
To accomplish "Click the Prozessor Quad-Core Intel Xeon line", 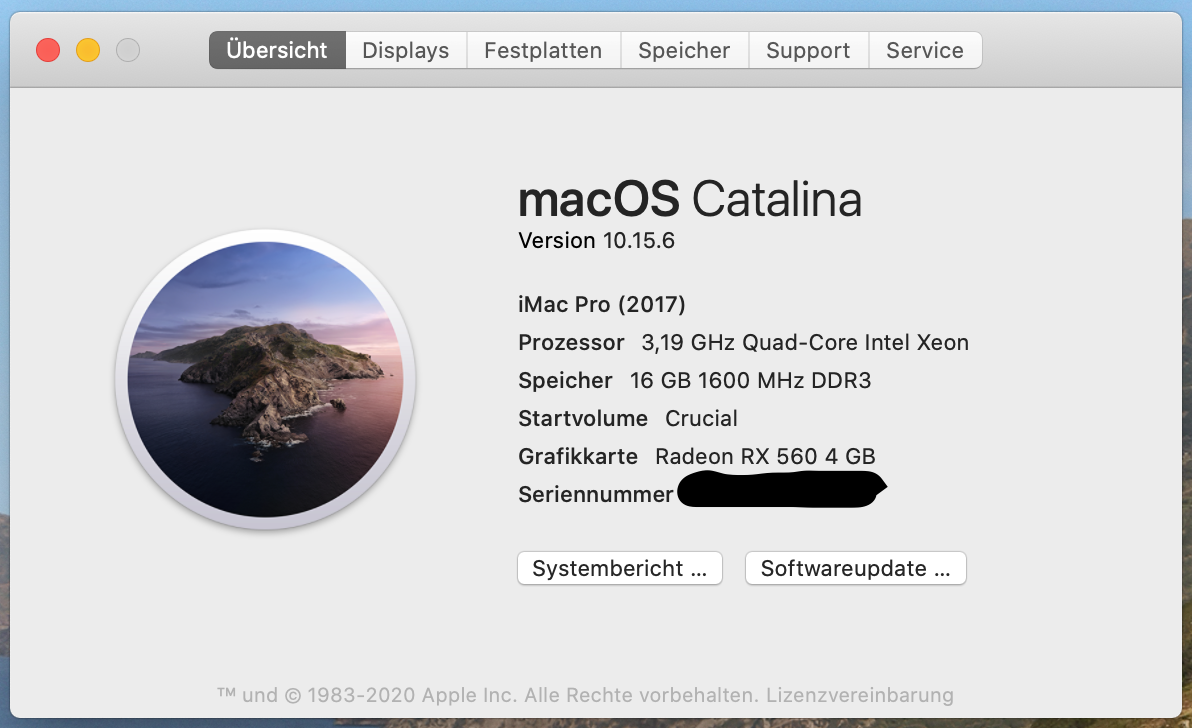I will pos(743,343).
